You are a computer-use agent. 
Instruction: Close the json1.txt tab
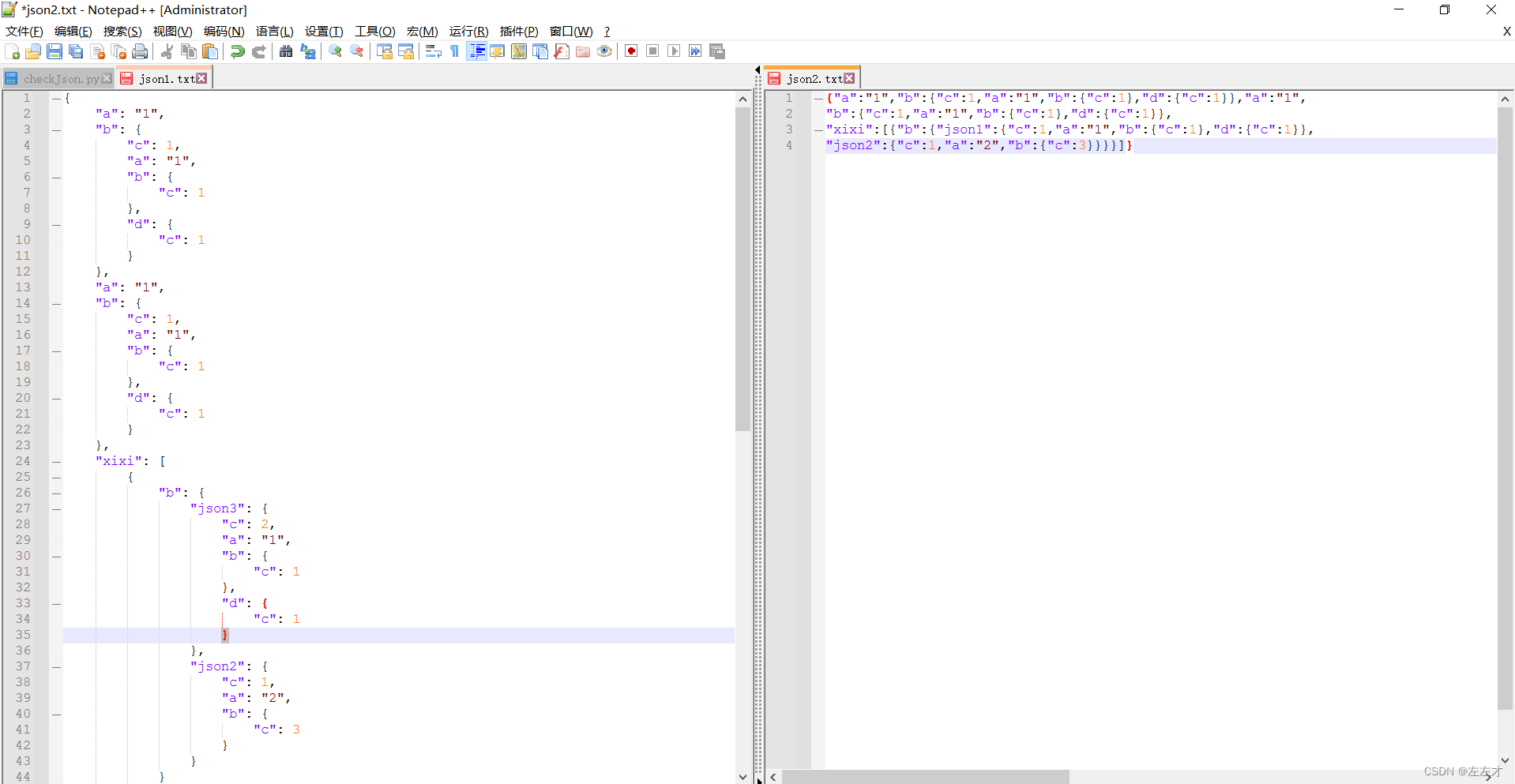201,78
